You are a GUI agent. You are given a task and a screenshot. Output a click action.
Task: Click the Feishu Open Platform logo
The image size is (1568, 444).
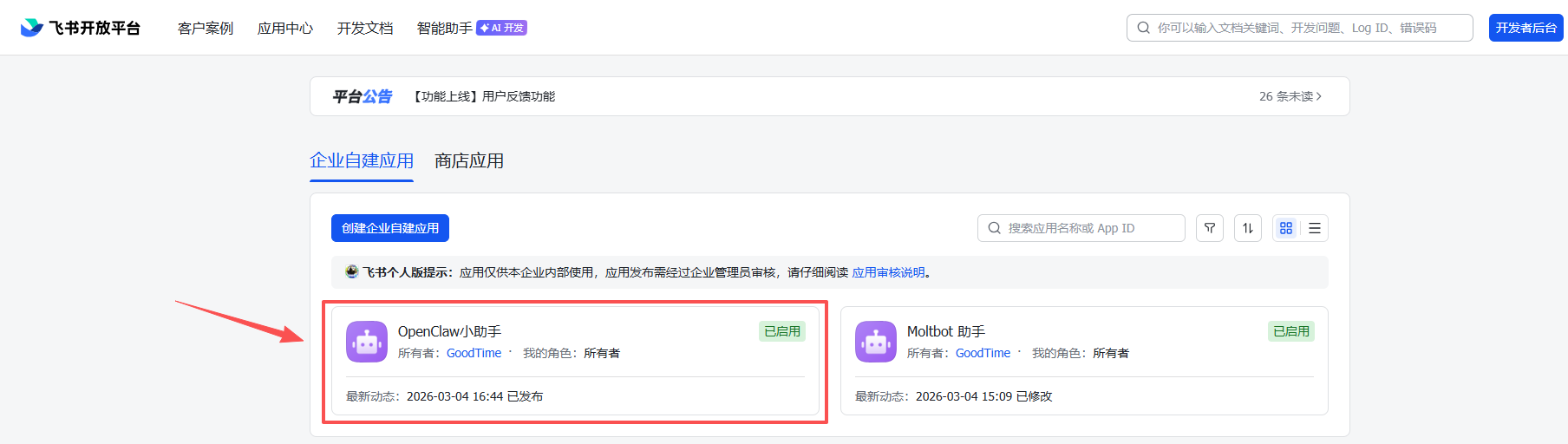[x=80, y=28]
